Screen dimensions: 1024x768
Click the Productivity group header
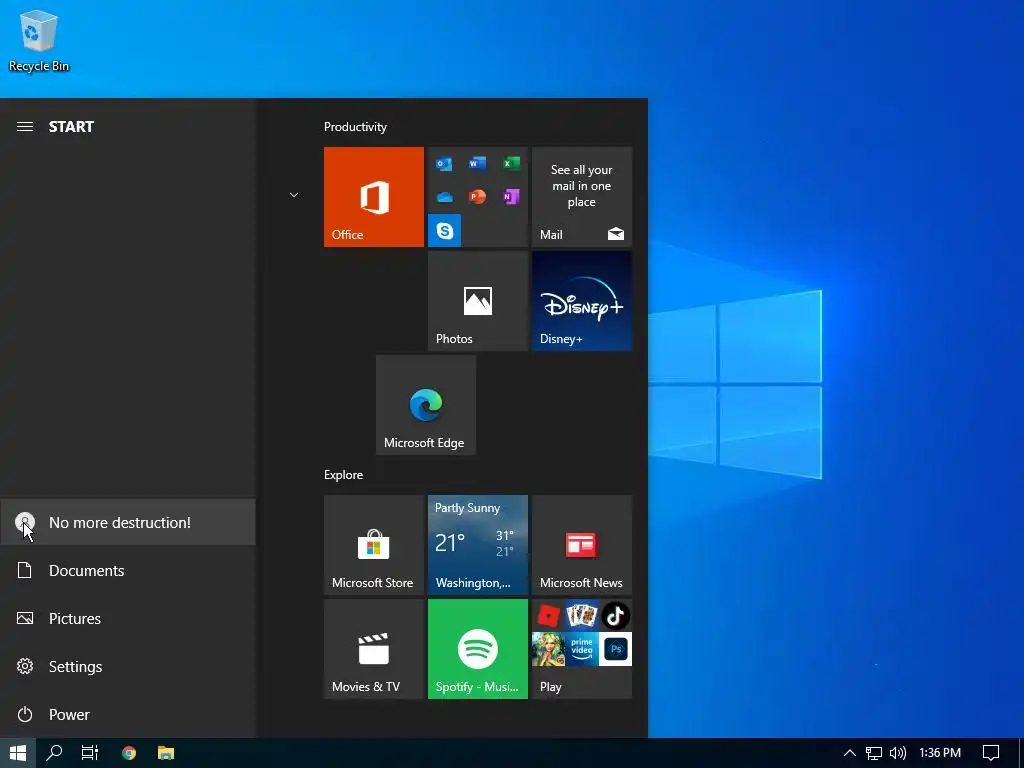(x=355, y=127)
